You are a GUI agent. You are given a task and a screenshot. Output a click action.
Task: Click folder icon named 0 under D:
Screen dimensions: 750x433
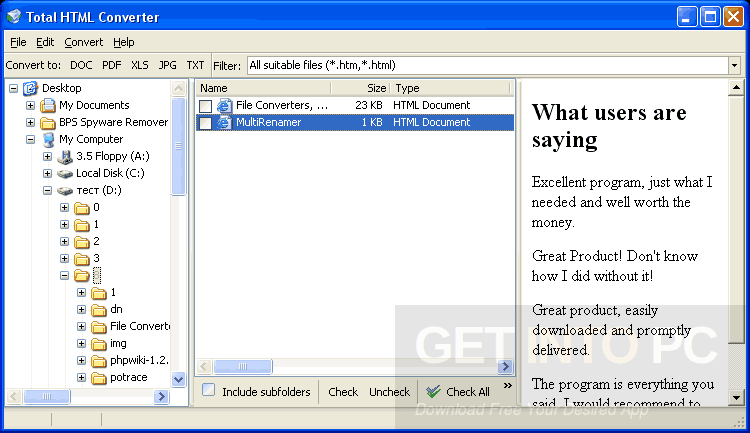82,208
